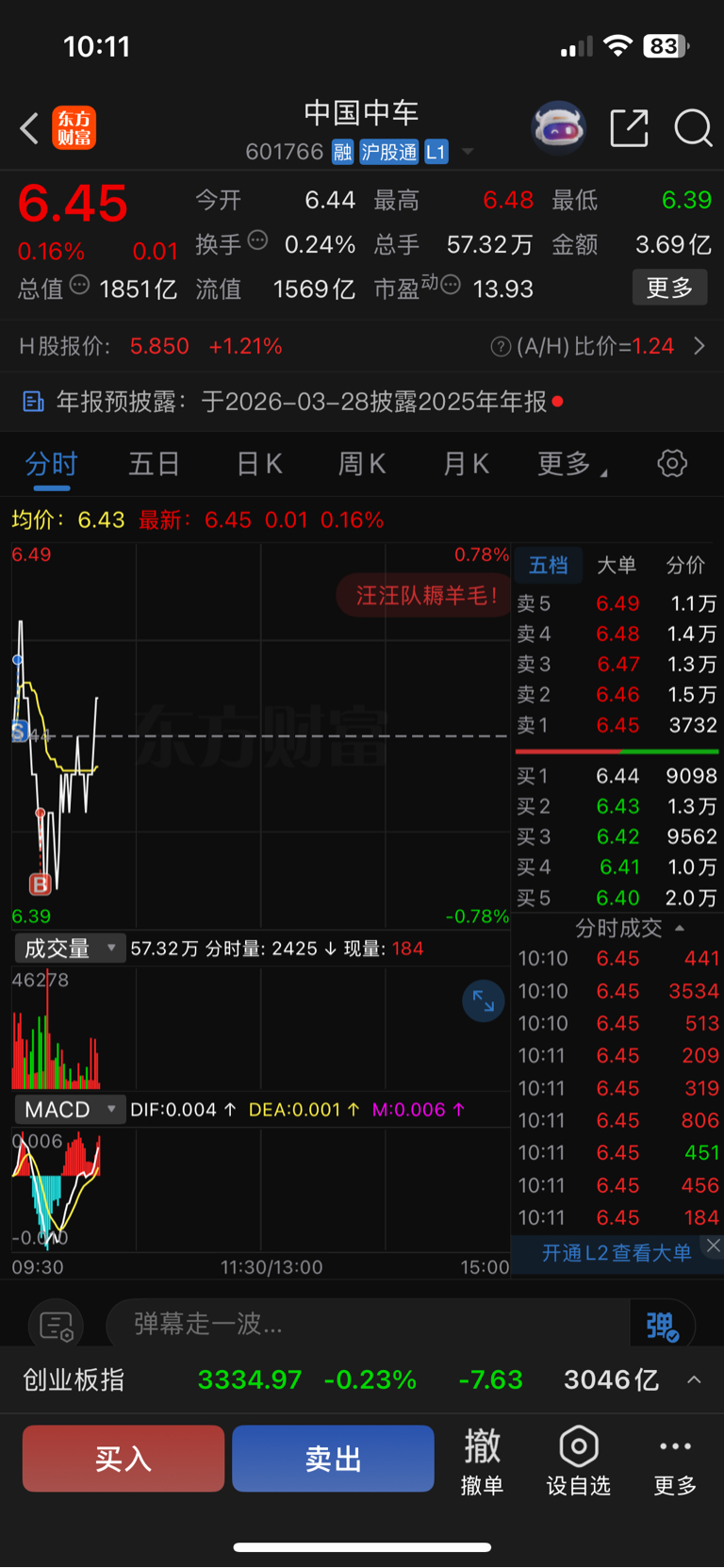Tap the main price 6.45
724x1568 pixels.
coord(73,204)
